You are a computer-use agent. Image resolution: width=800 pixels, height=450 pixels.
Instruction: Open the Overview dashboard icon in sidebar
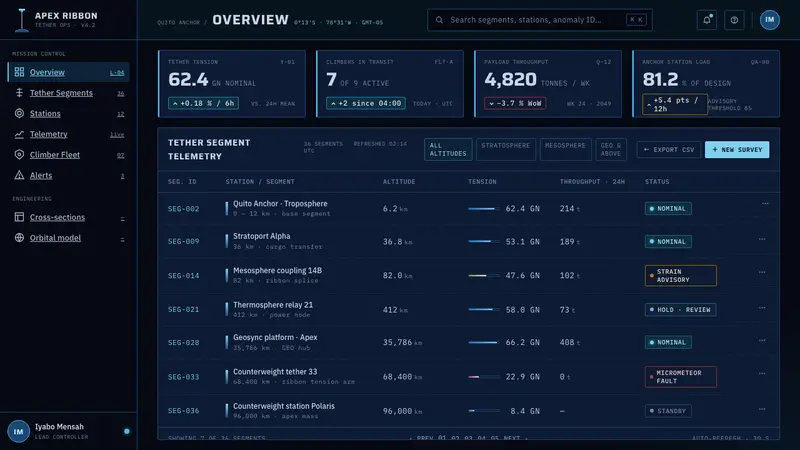point(19,72)
